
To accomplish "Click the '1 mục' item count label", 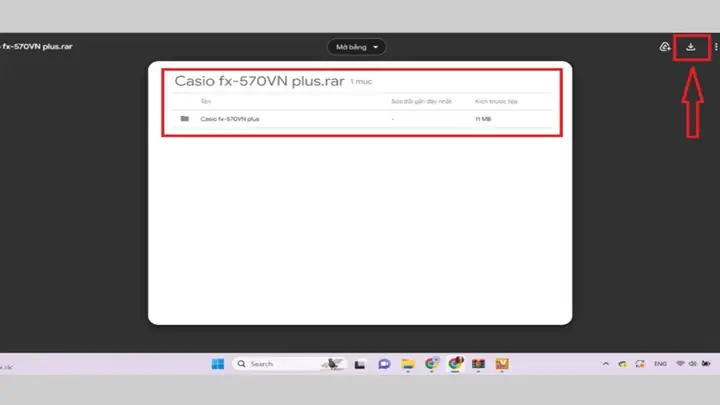I will pyautogui.click(x=361, y=82).
